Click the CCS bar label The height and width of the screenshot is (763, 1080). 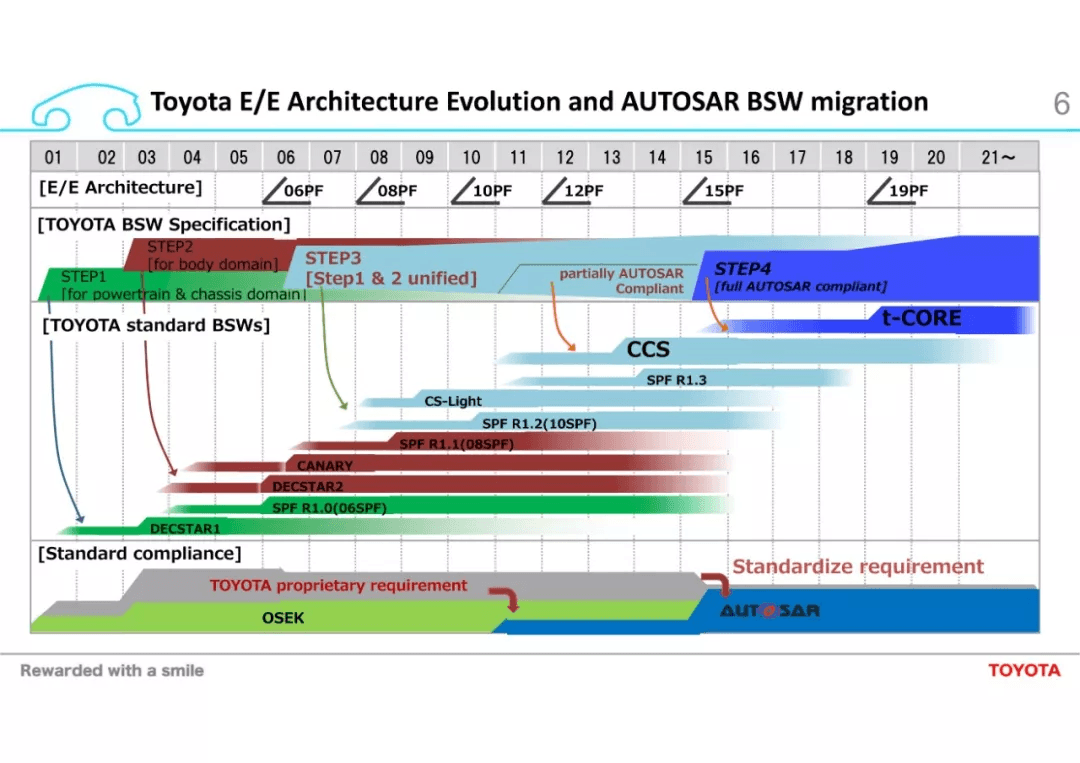click(648, 349)
